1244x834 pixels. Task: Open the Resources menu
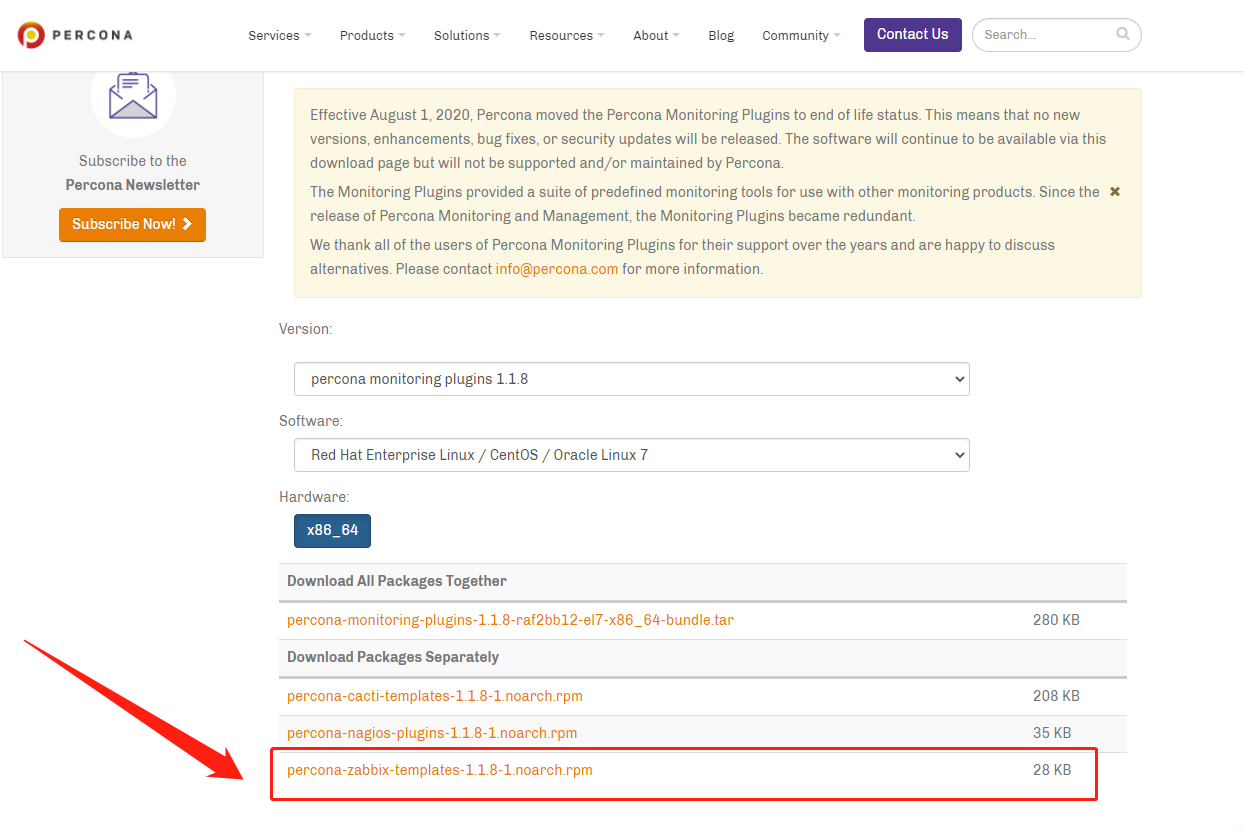[x=567, y=35]
